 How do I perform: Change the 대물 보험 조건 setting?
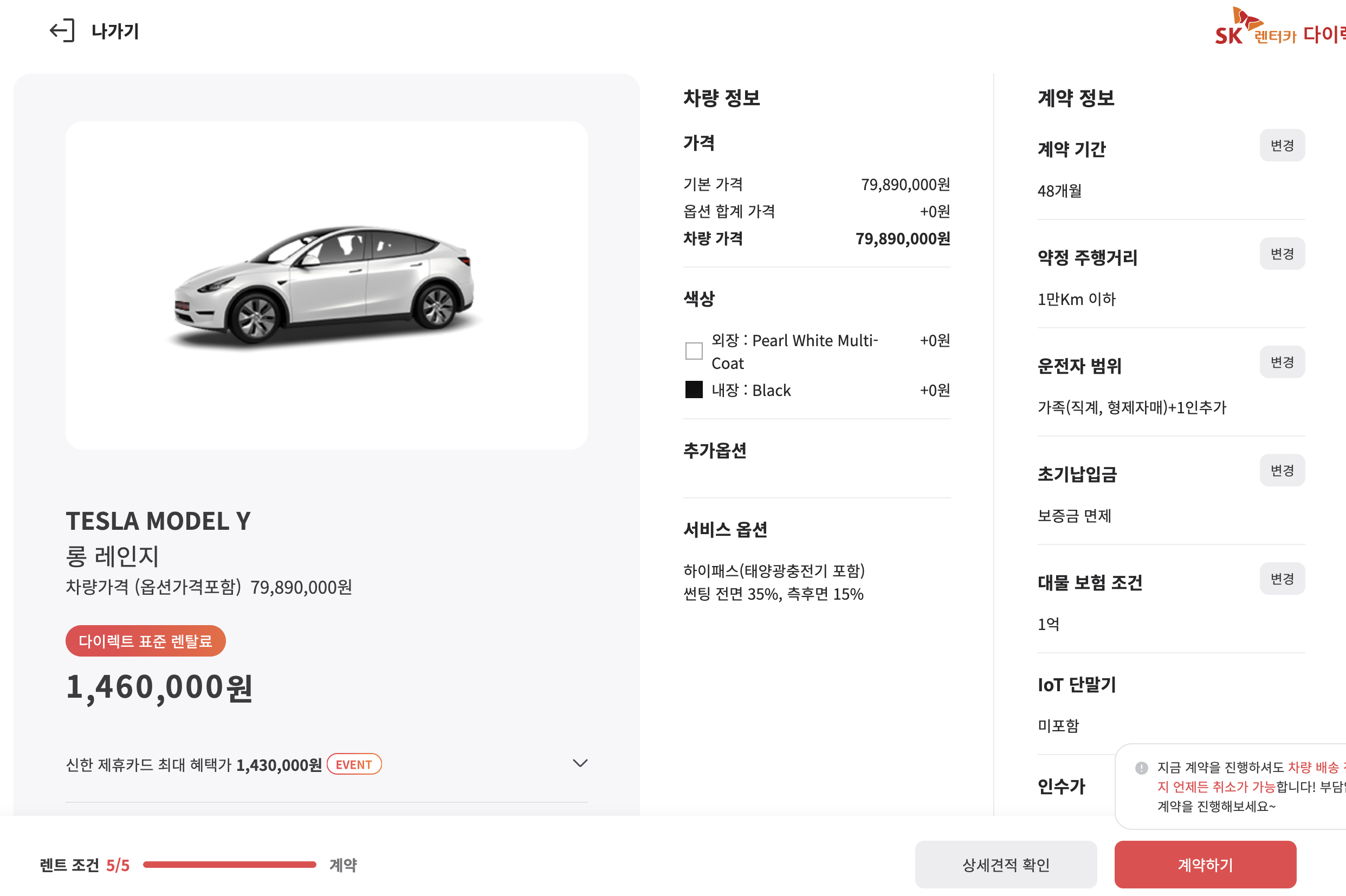click(1282, 579)
